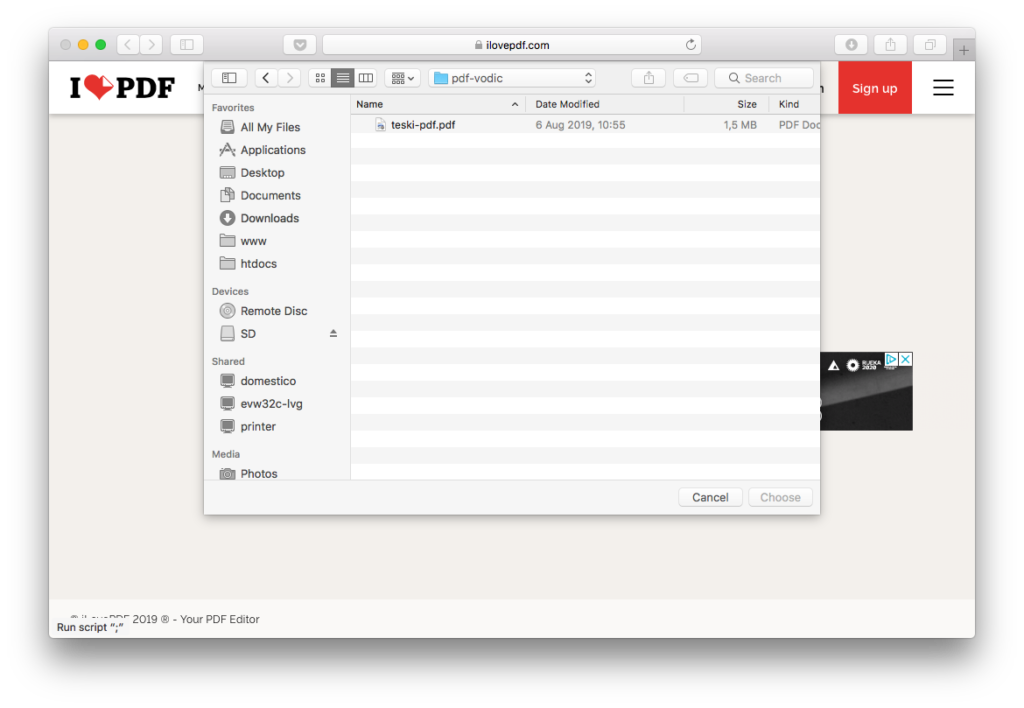Viewport: 1024px width, 708px height.
Task: Open the pdf-vodic folder path dropdown
Action: 513,78
